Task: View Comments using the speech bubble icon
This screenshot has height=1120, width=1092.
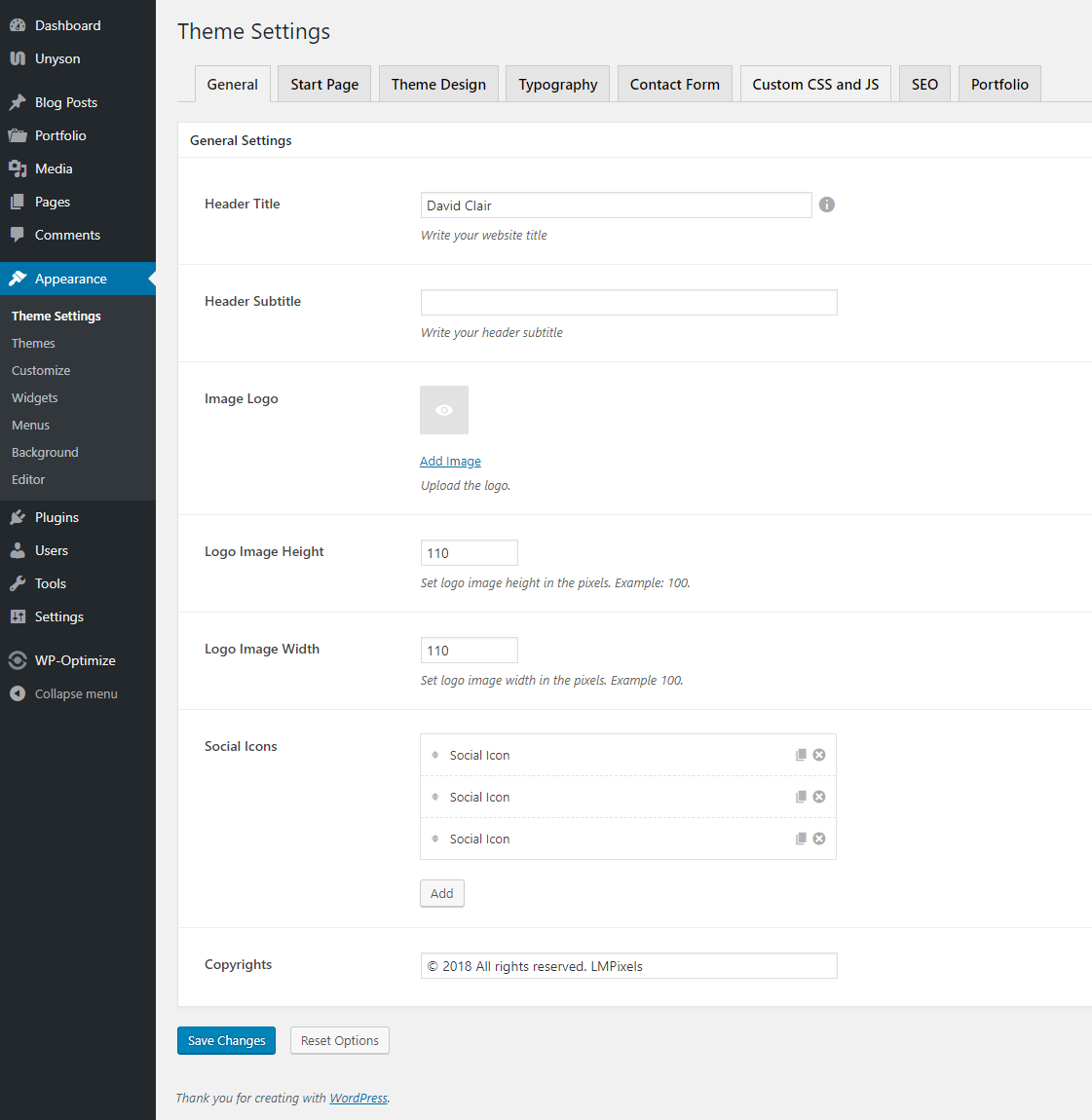Action: tap(18, 235)
